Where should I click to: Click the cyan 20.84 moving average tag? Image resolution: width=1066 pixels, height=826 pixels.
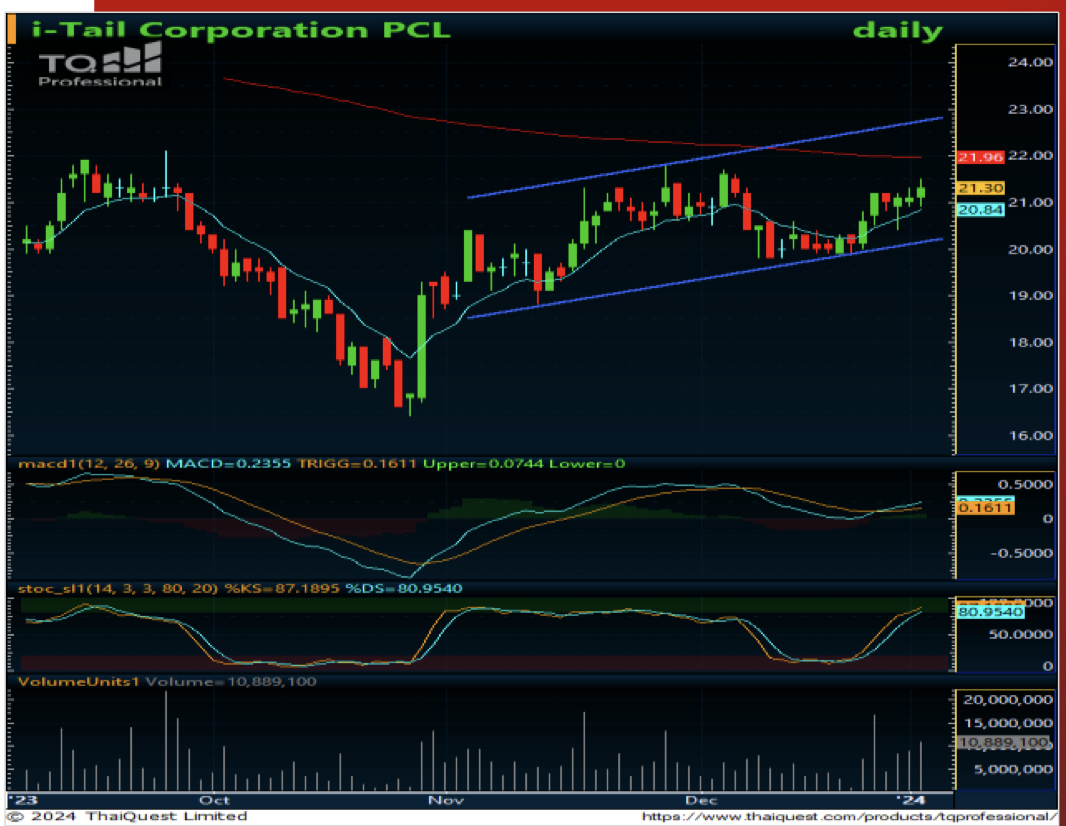click(980, 210)
